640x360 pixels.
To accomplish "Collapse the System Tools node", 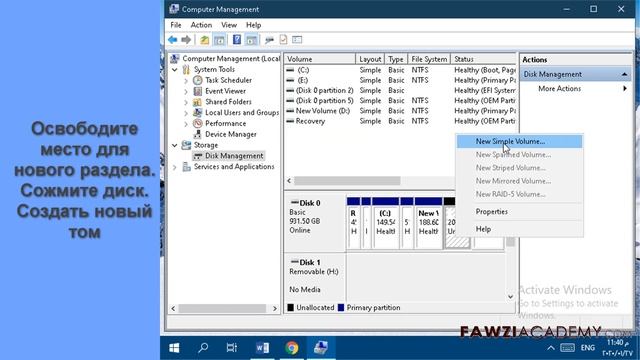I will (x=175, y=70).
